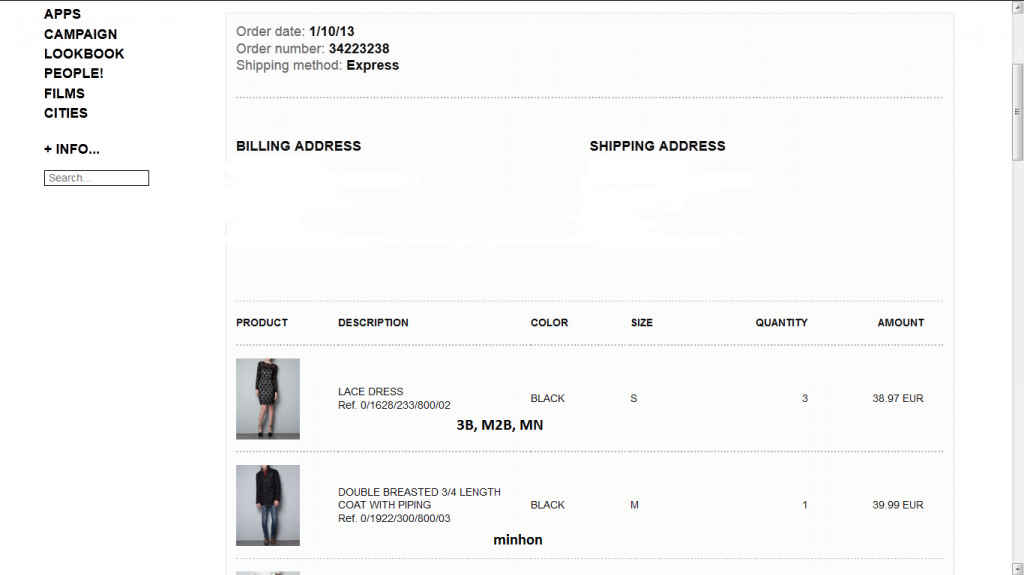Click the Express shipping method text
The height and width of the screenshot is (575, 1024).
click(x=372, y=65)
